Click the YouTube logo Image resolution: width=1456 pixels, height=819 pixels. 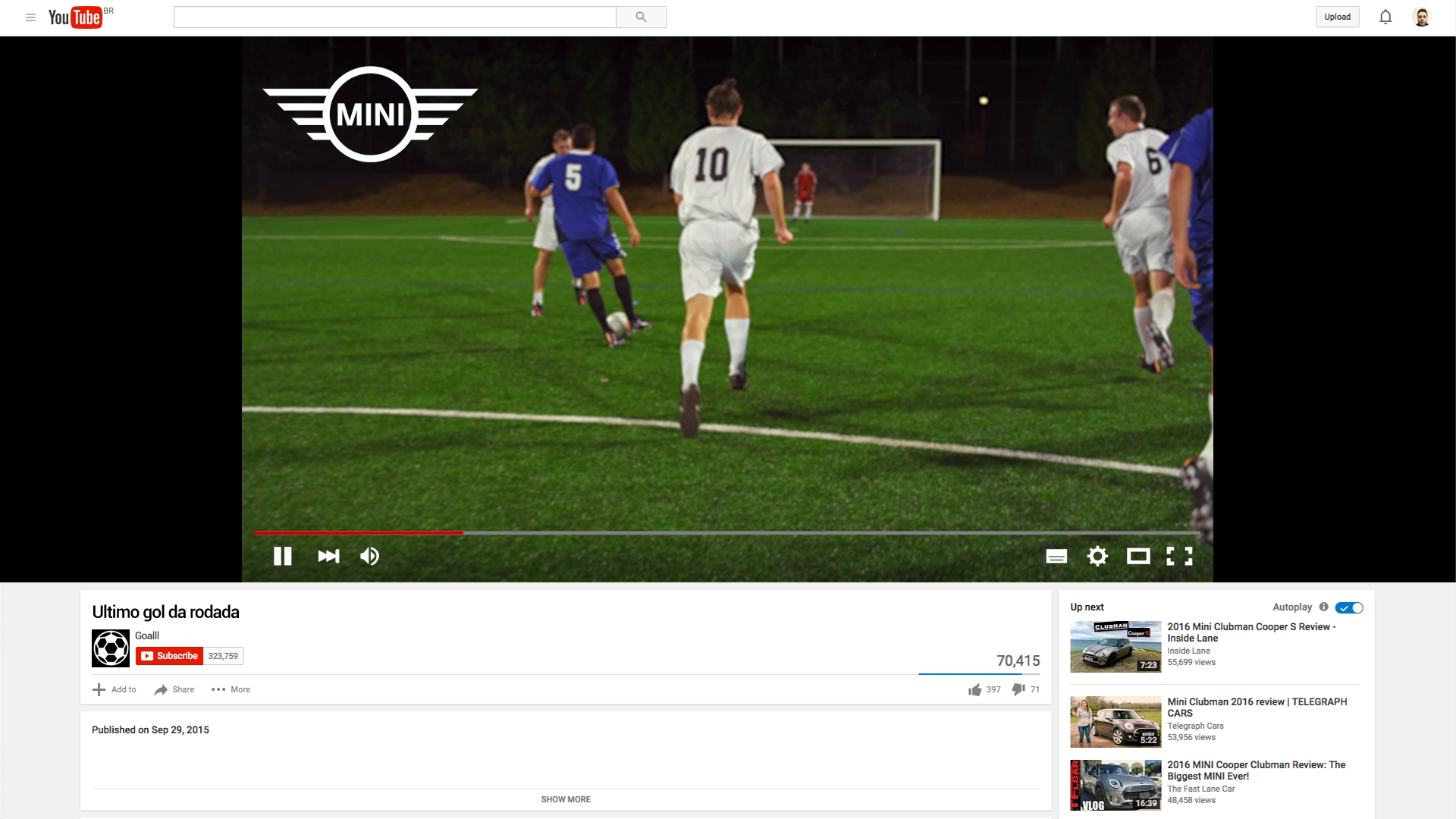[x=76, y=17]
